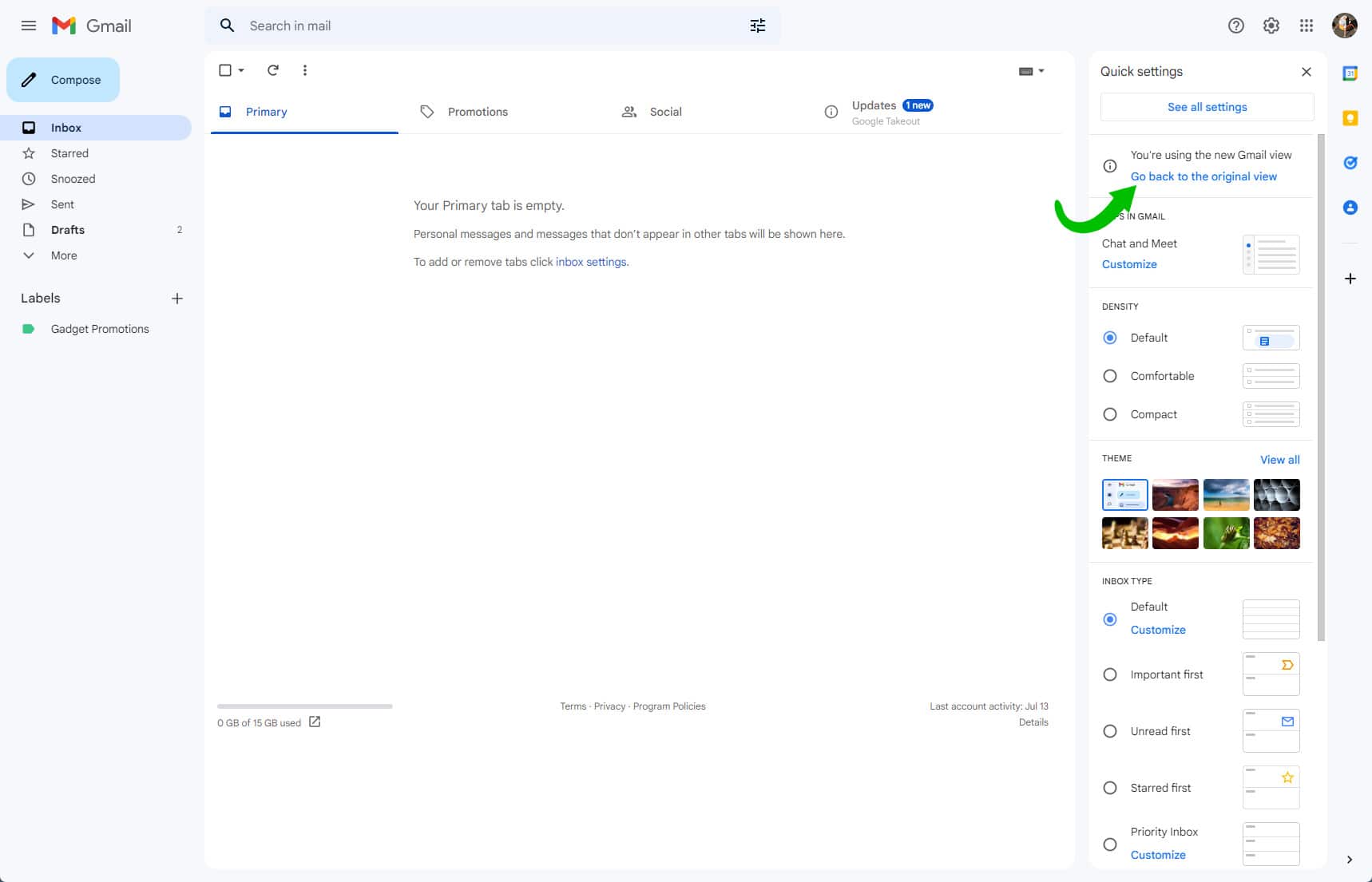Open the select messages dropdown arrow

[x=240, y=70]
